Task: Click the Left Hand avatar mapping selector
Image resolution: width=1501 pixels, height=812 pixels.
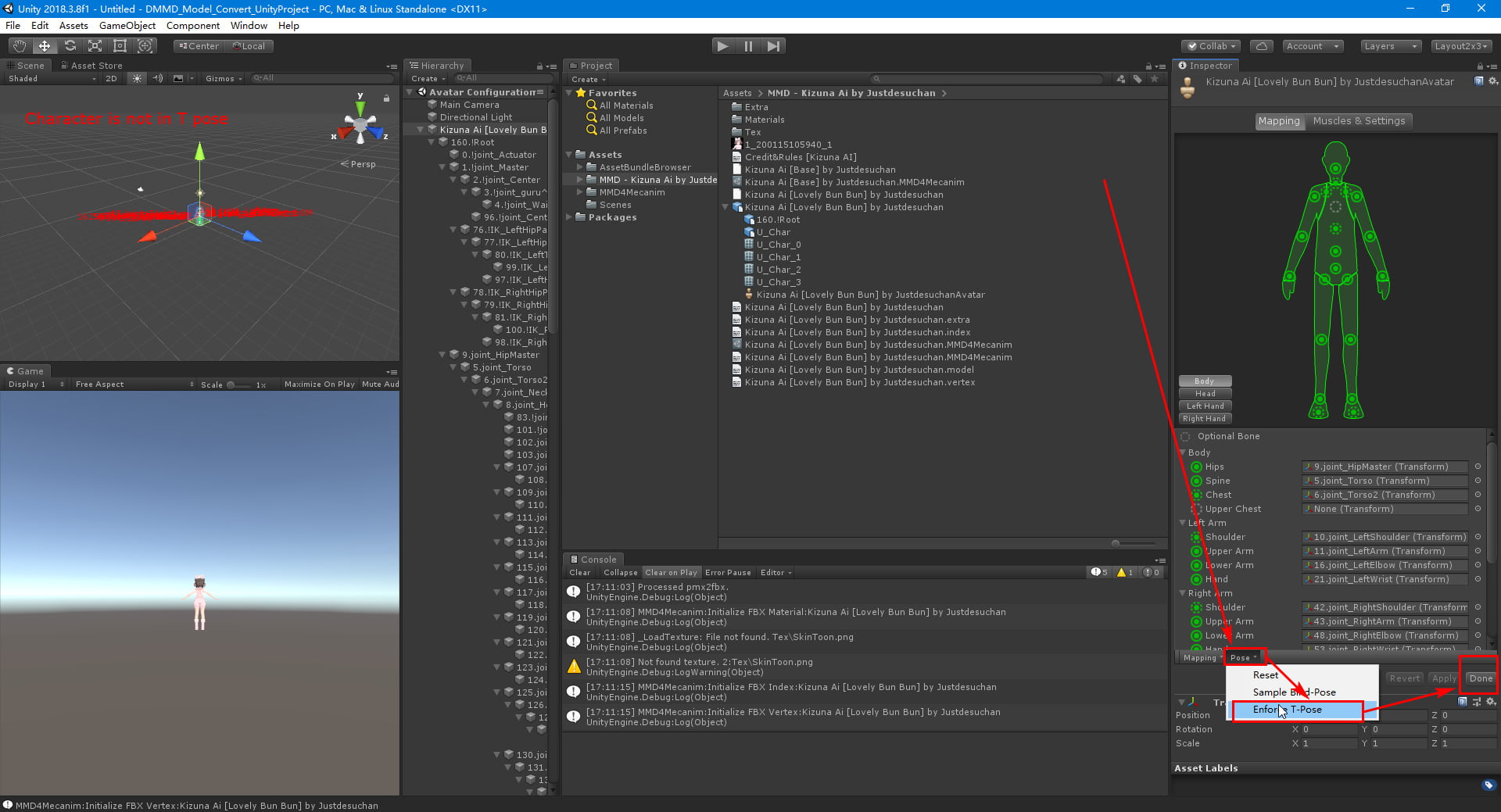Action: (1205, 406)
